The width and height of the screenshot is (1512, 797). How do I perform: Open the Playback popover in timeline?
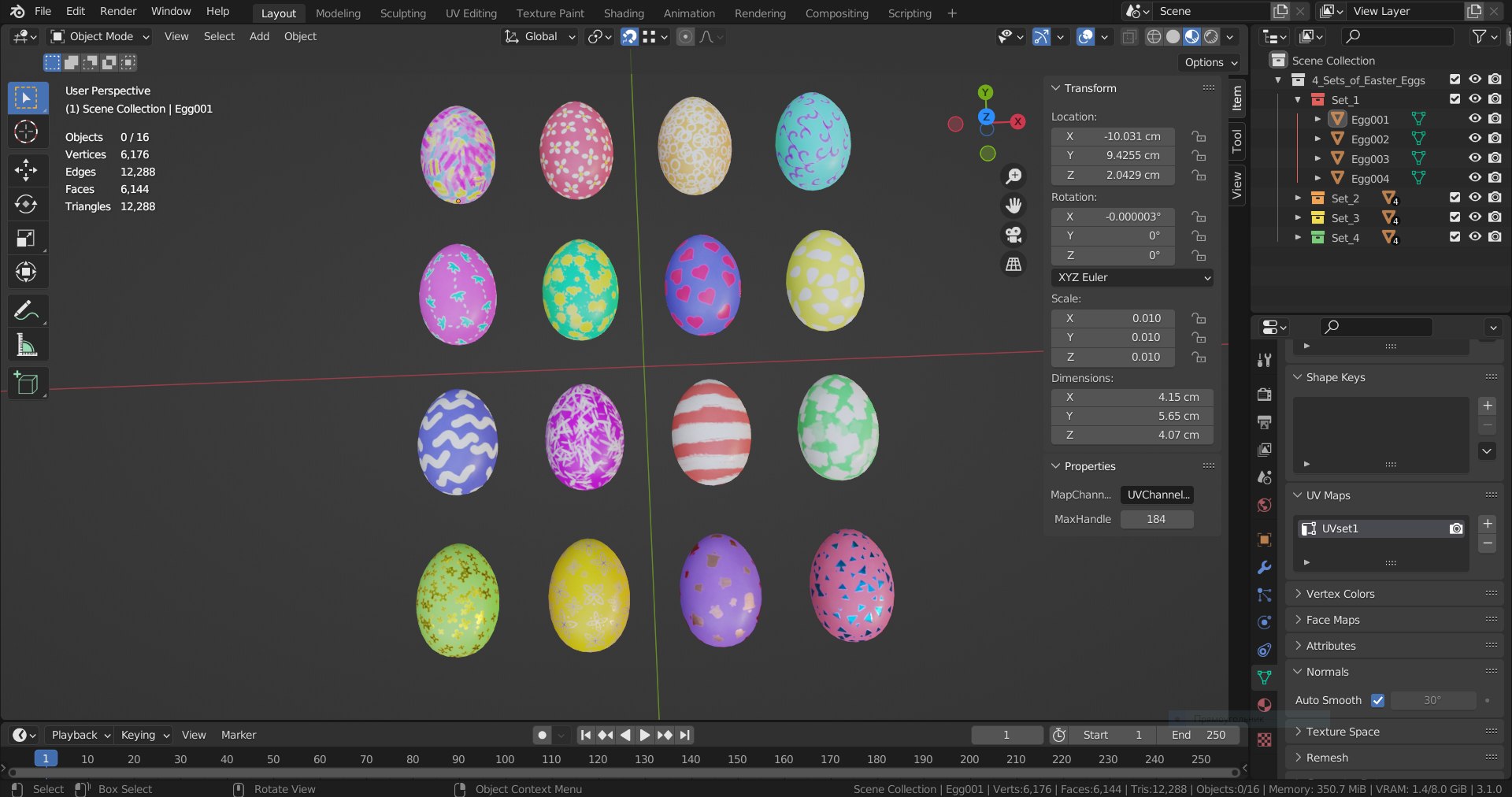point(81,735)
